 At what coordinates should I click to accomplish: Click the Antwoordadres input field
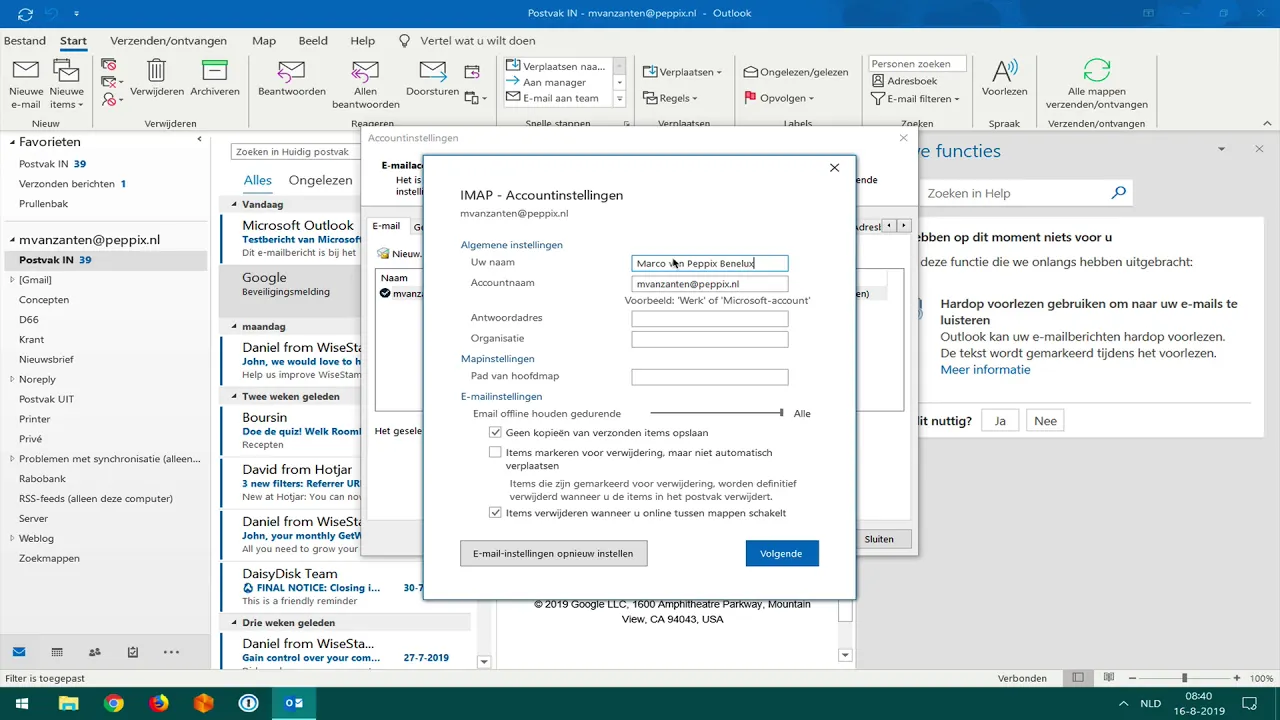tap(710, 319)
